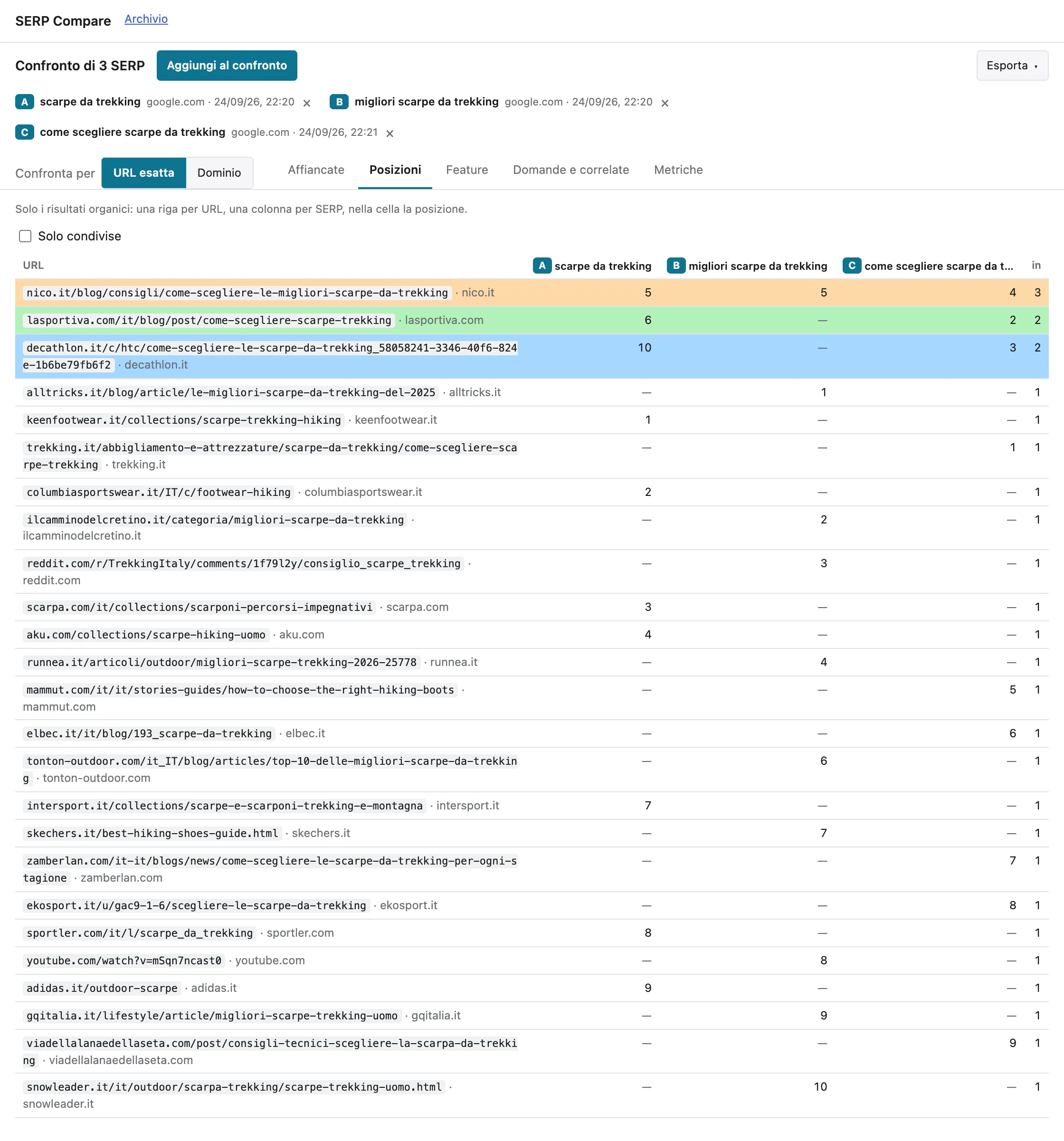
Task: Click the gqitalia.it lifestyle article URL
Action: click(x=212, y=1016)
